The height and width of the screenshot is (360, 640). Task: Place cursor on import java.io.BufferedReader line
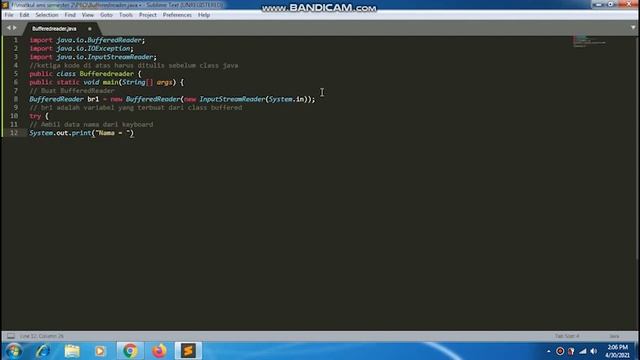coord(87,40)
